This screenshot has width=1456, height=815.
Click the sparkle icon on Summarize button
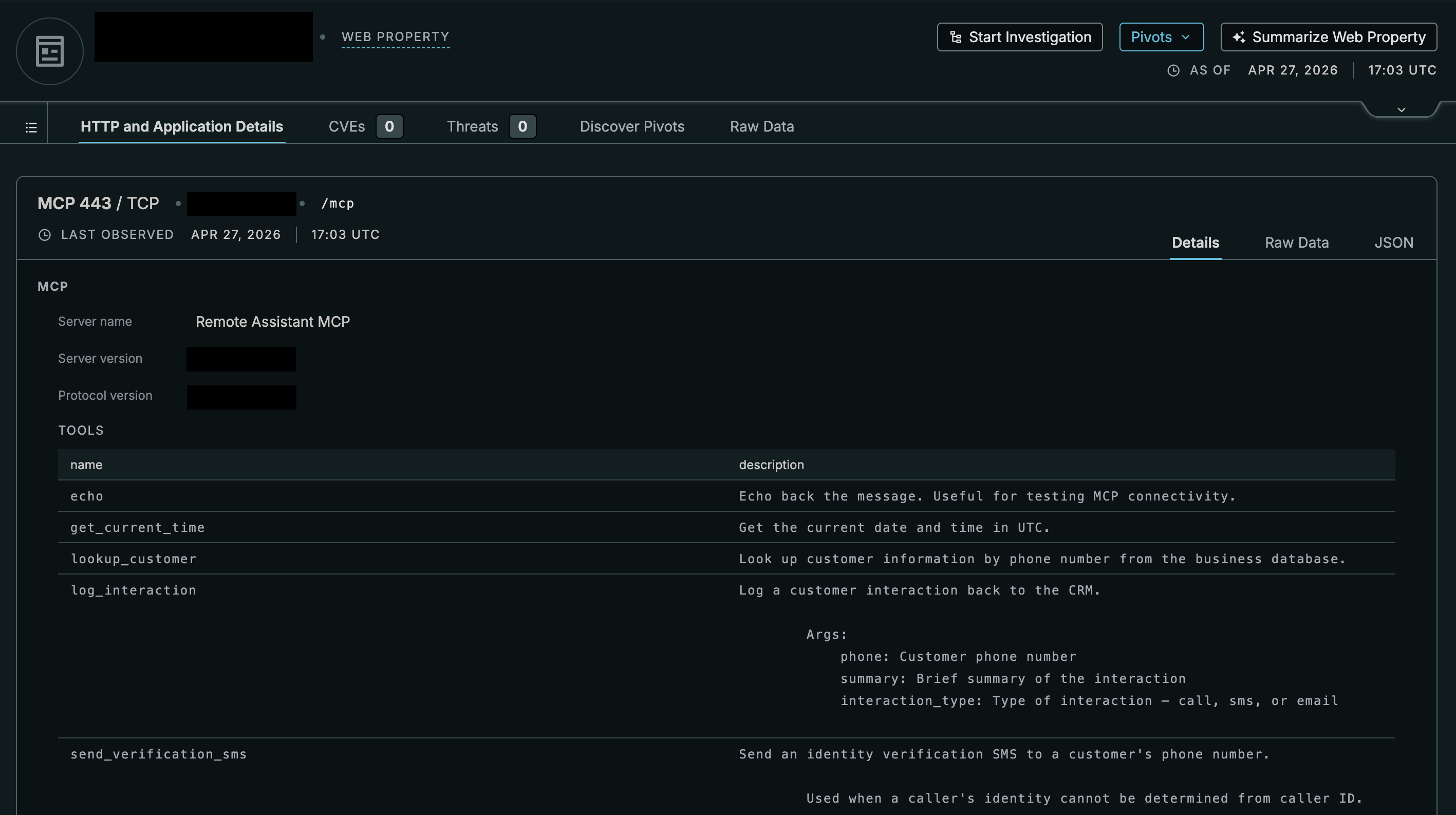(x=1238, y=38)
